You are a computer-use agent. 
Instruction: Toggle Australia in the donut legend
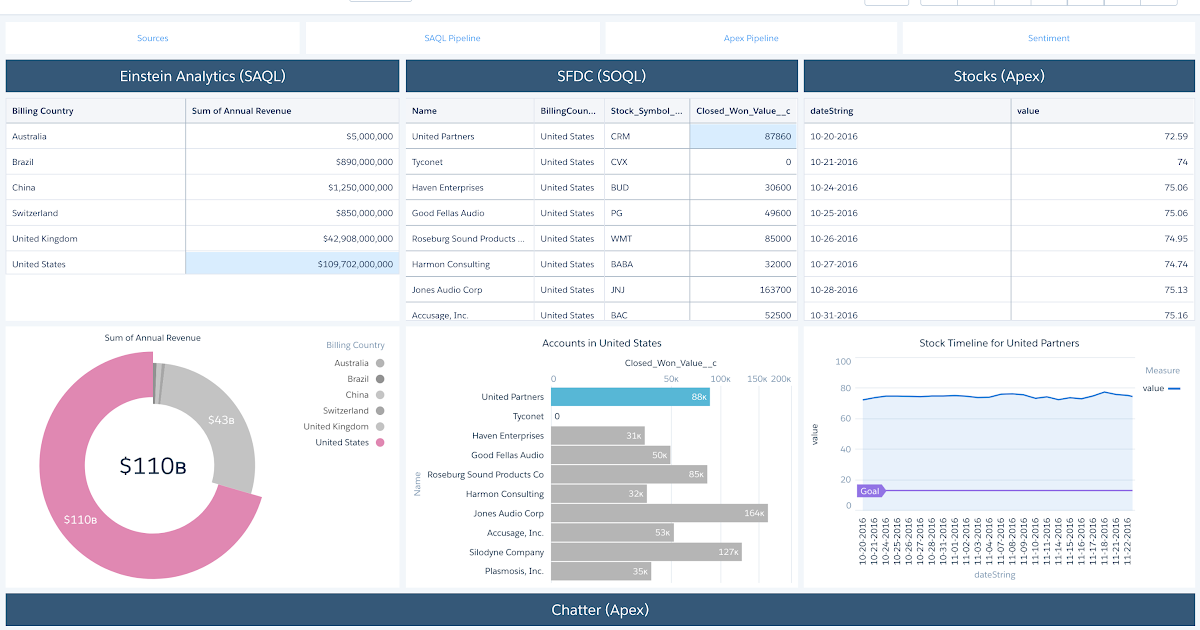(x=359, y=363)
